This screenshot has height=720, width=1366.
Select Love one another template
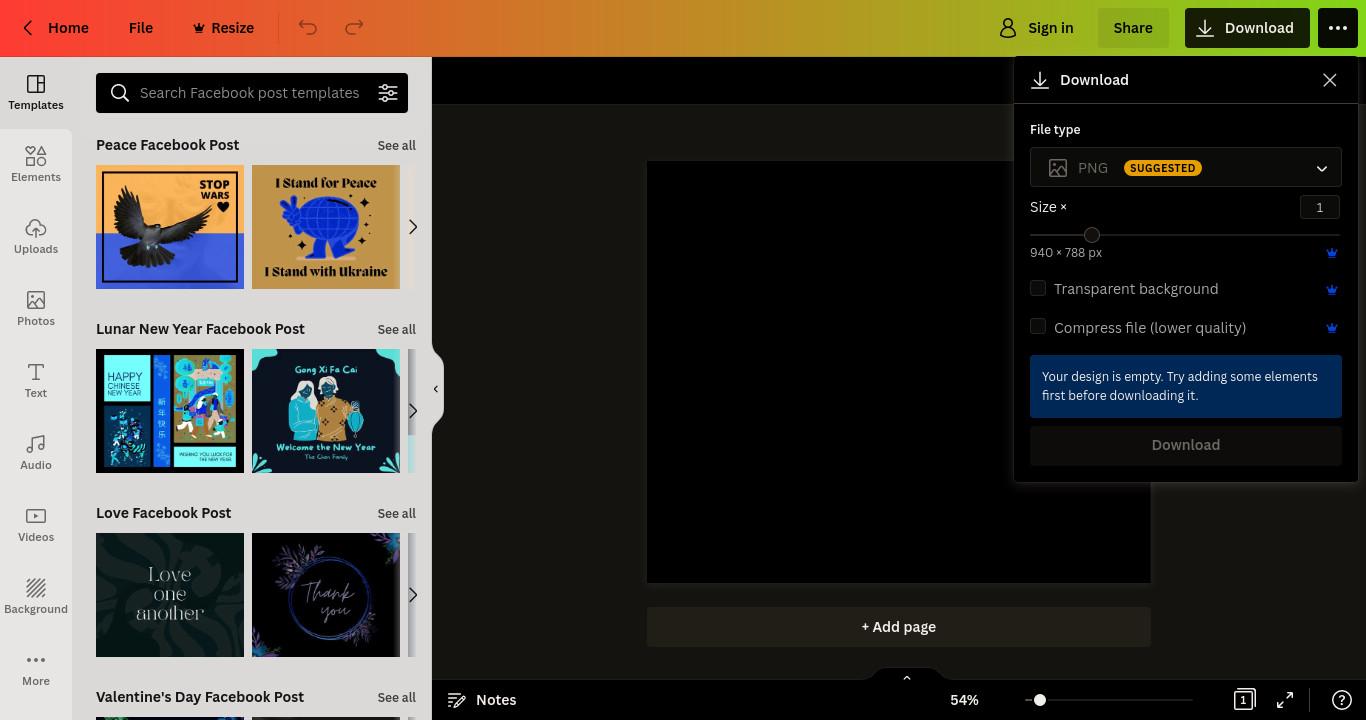[x=170, y=595]
